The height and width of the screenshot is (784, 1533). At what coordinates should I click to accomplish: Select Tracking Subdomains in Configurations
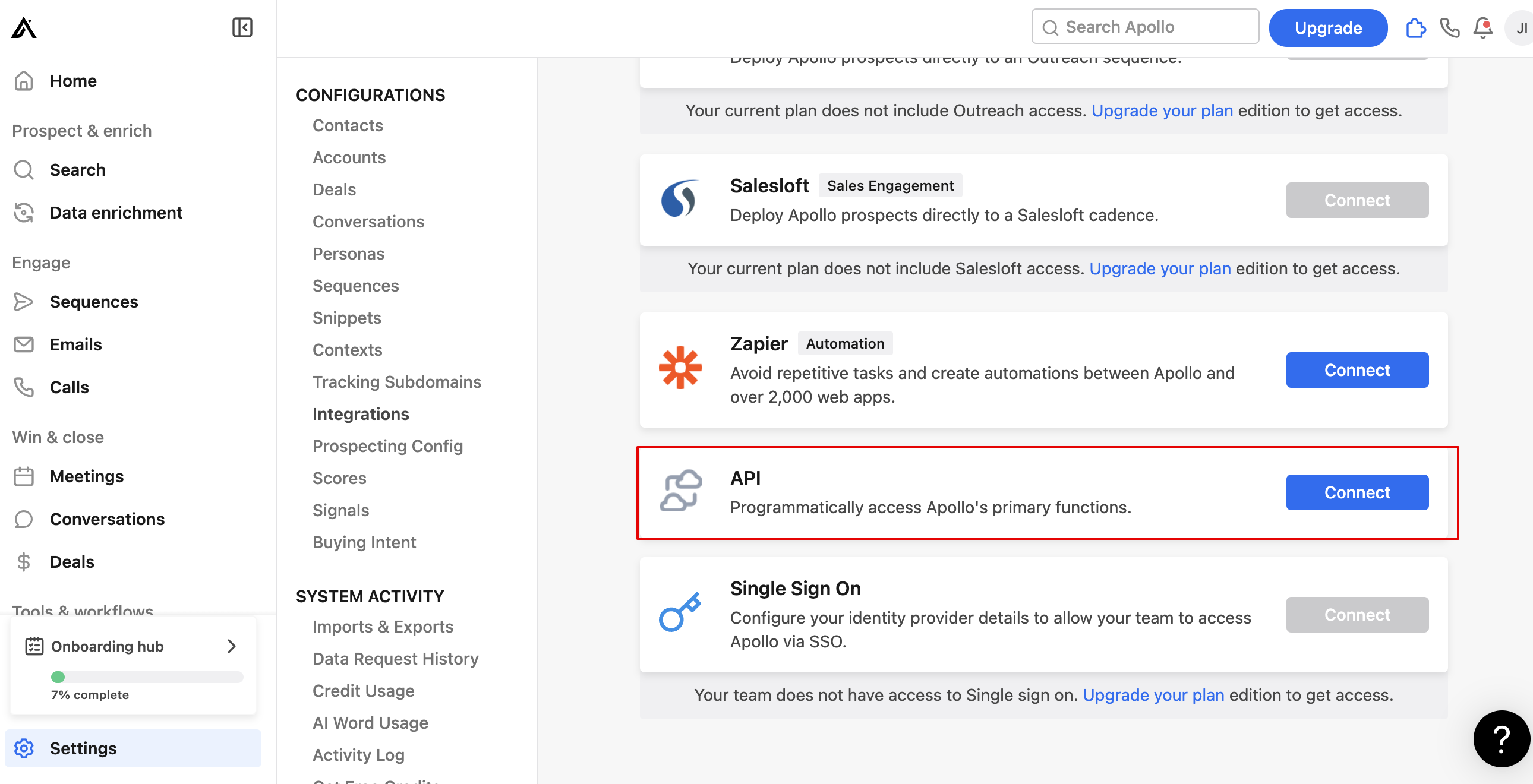click(396, 382)
